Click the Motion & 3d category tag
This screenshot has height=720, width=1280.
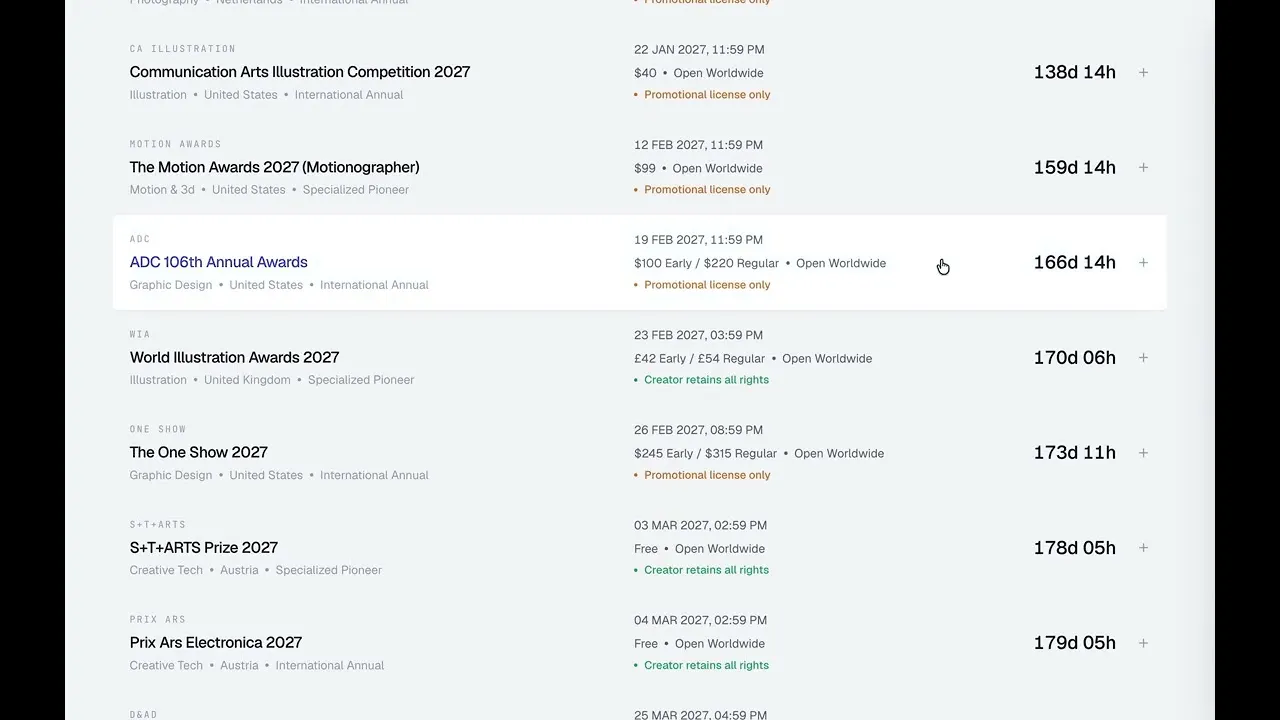(x=162, y=190)
